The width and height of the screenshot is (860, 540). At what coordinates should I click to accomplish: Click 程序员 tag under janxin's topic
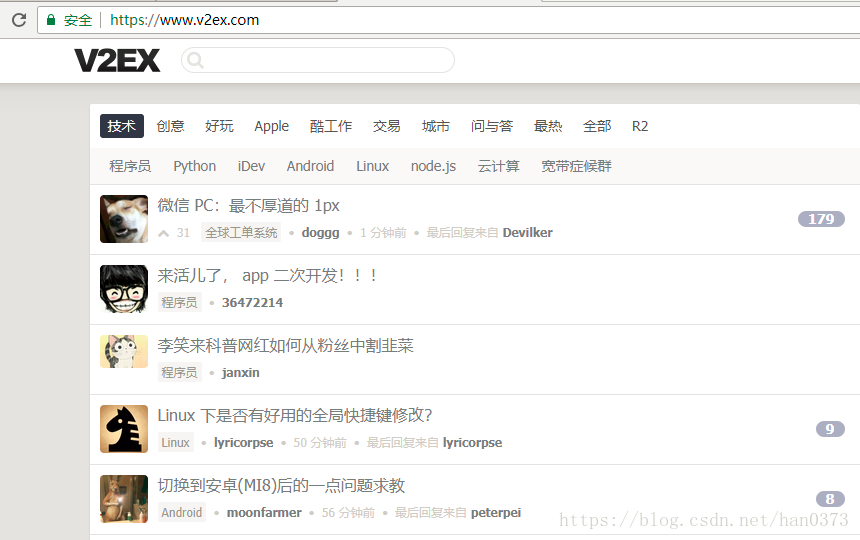[179, 373]
